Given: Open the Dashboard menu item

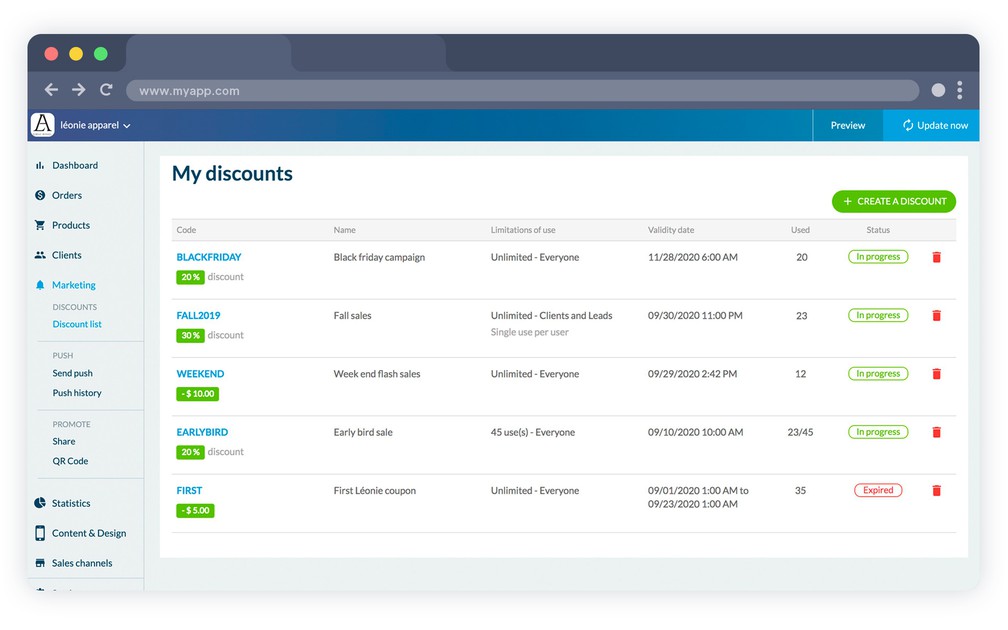Looking at the screenshot, I should (x=75, y=165).
